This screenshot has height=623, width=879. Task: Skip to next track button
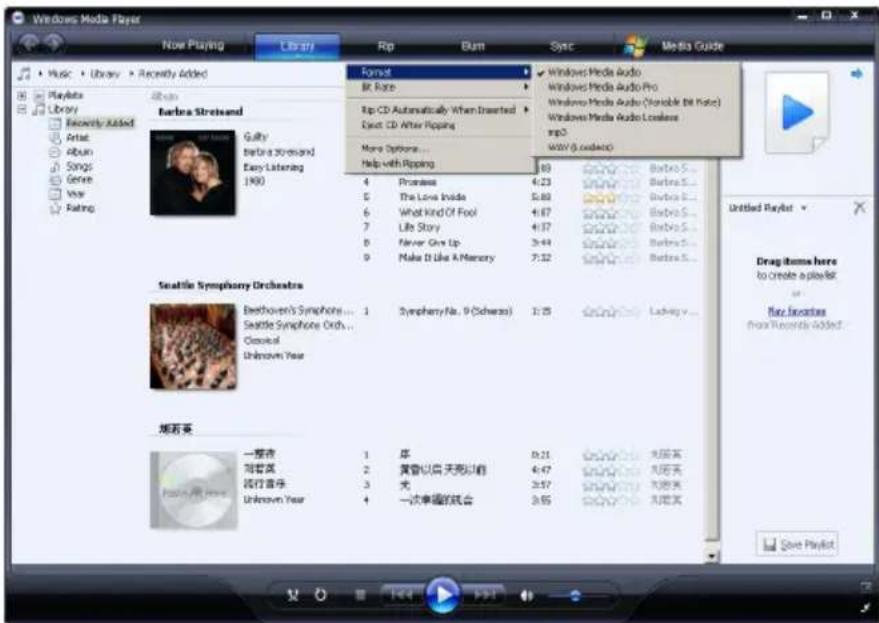(484, 594)
